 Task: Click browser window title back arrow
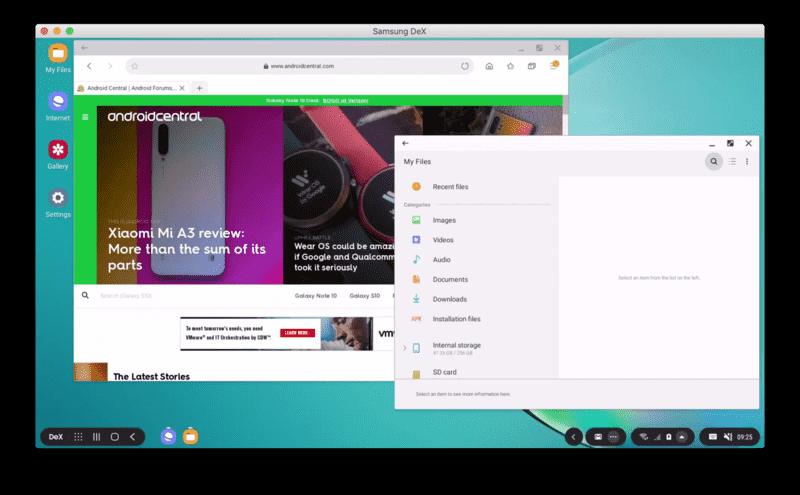pyautogui.click(x=84, y=47)
